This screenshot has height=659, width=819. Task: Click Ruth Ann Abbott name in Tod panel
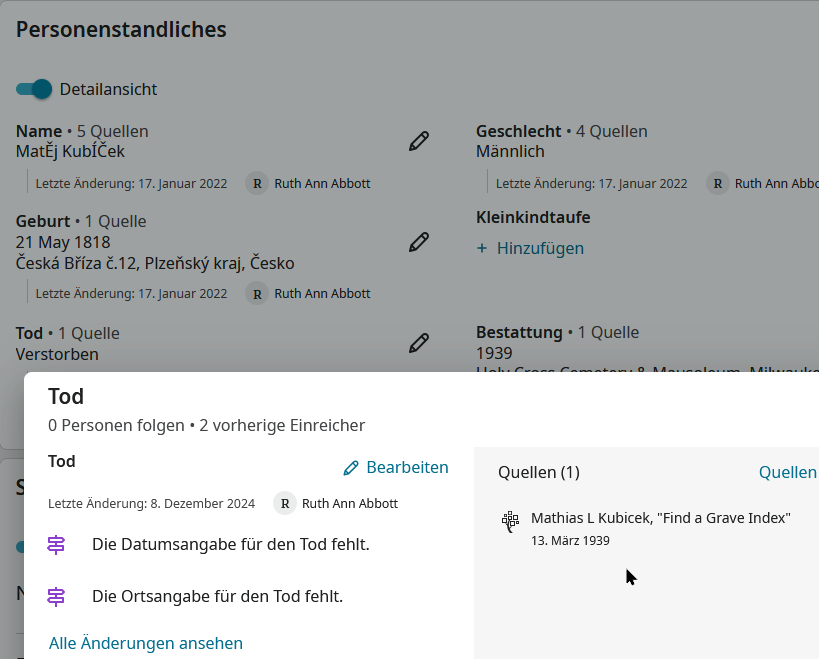[350, 504]
